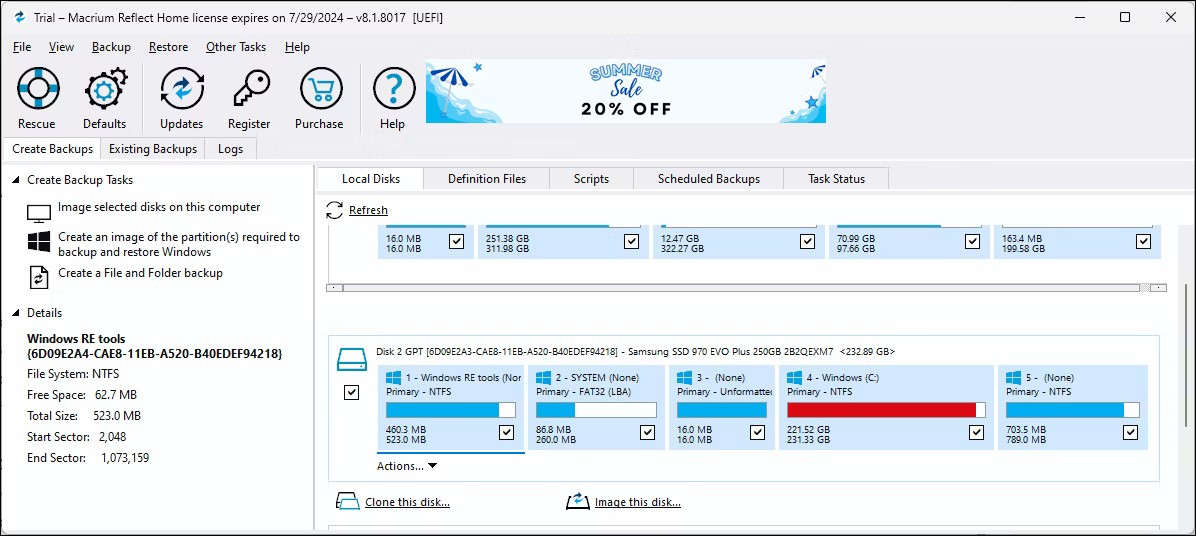This screenshot has width=1196, height=536.
Task: Click the Clone this disk link
Action: tap(407, 502)
